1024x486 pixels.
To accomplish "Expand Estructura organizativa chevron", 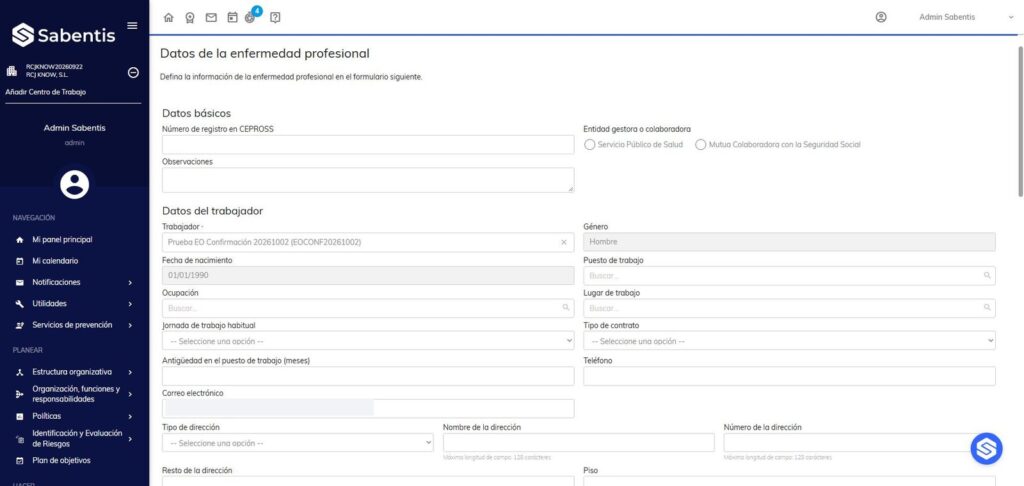I will (x=130, y=372).
